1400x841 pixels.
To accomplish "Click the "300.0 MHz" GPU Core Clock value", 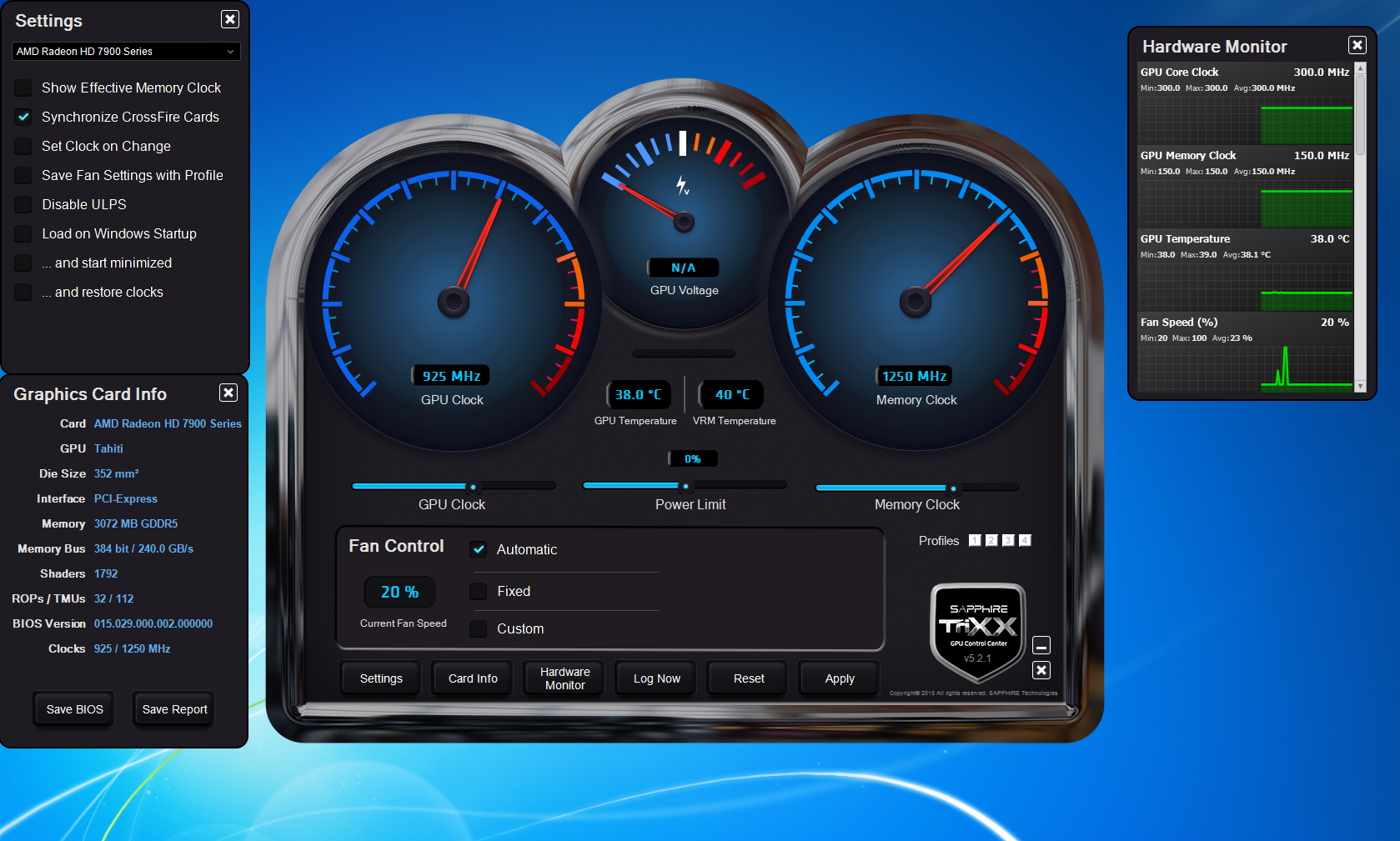I will pos(1322,72).
